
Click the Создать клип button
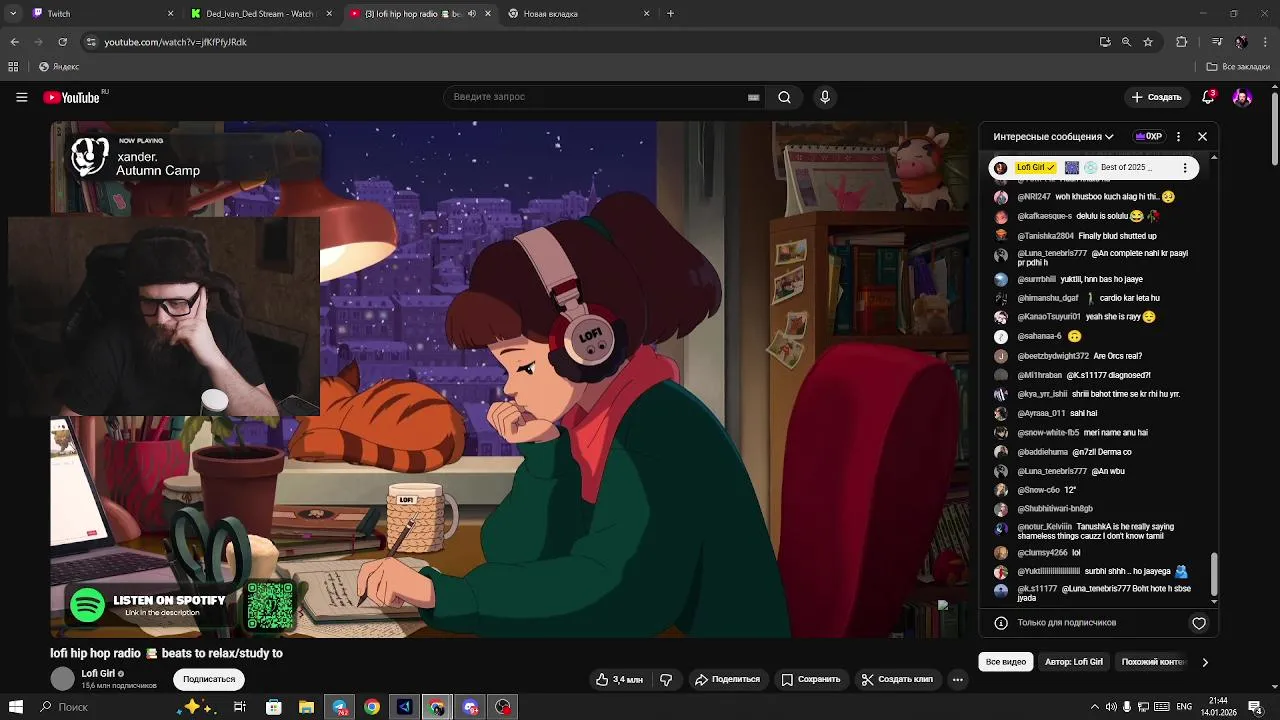pyautogui.click(x=897, y=679)
